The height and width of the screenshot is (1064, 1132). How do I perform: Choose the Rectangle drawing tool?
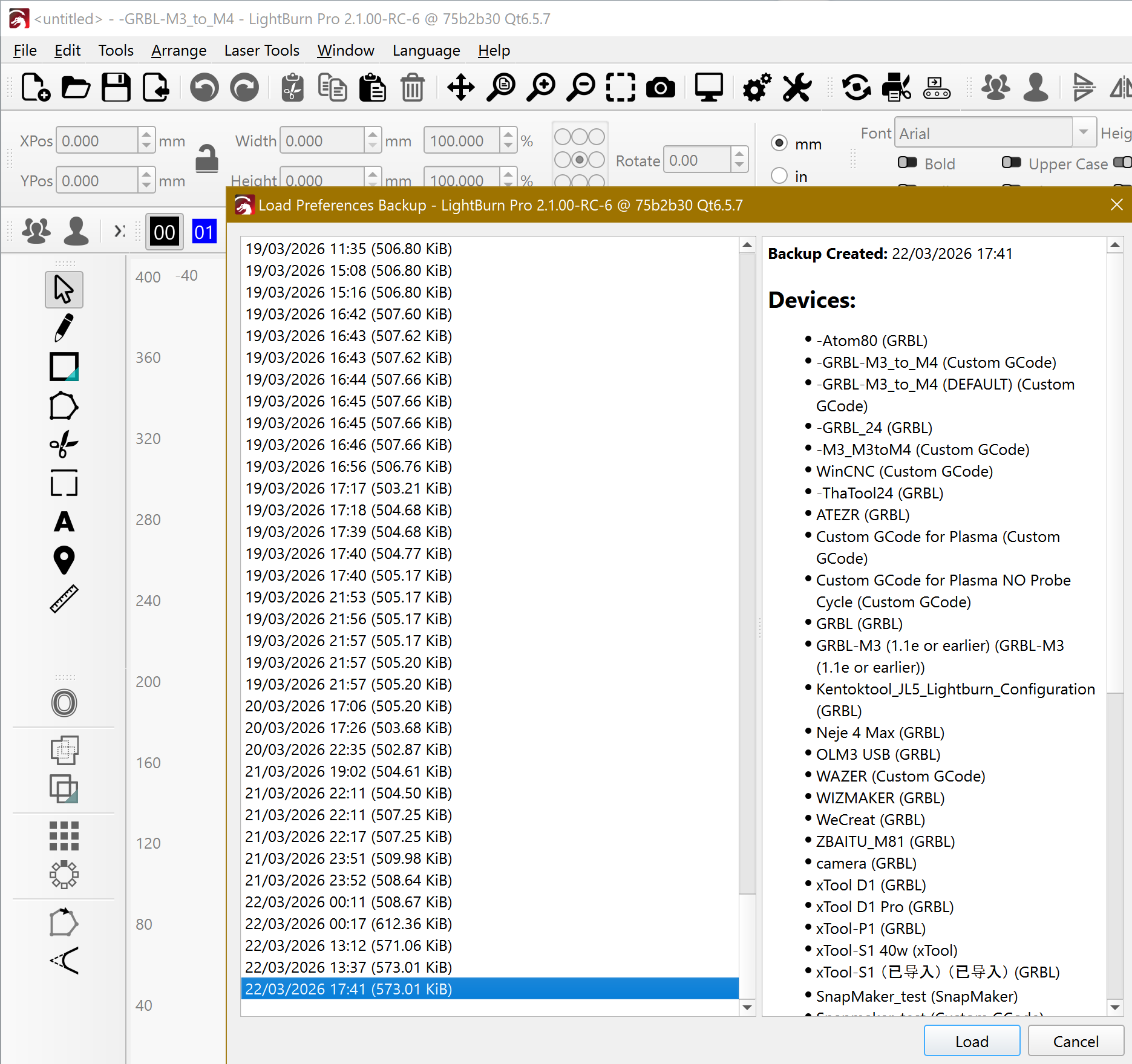point(64,367)
